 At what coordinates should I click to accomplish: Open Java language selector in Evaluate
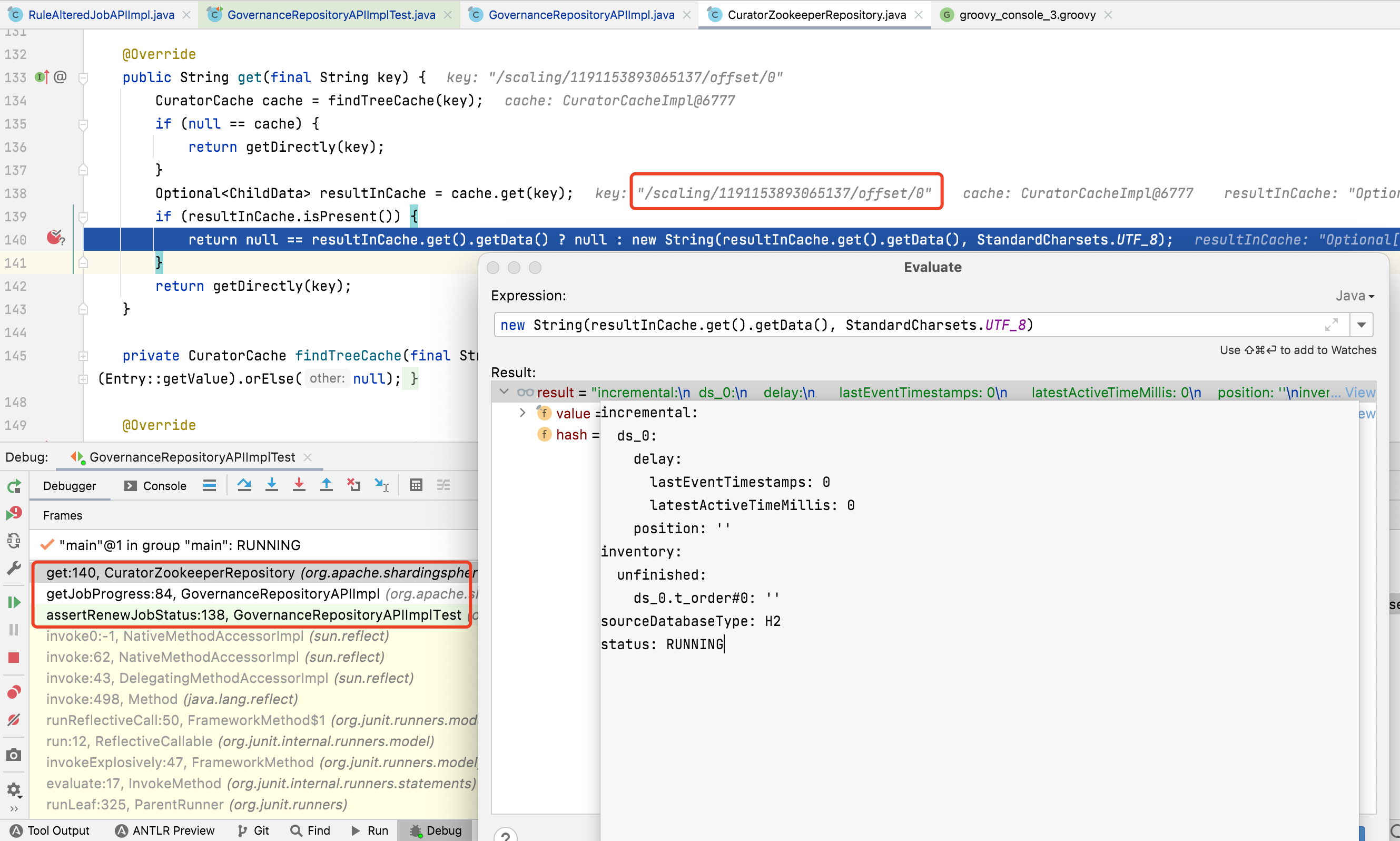click(1355, 296)
